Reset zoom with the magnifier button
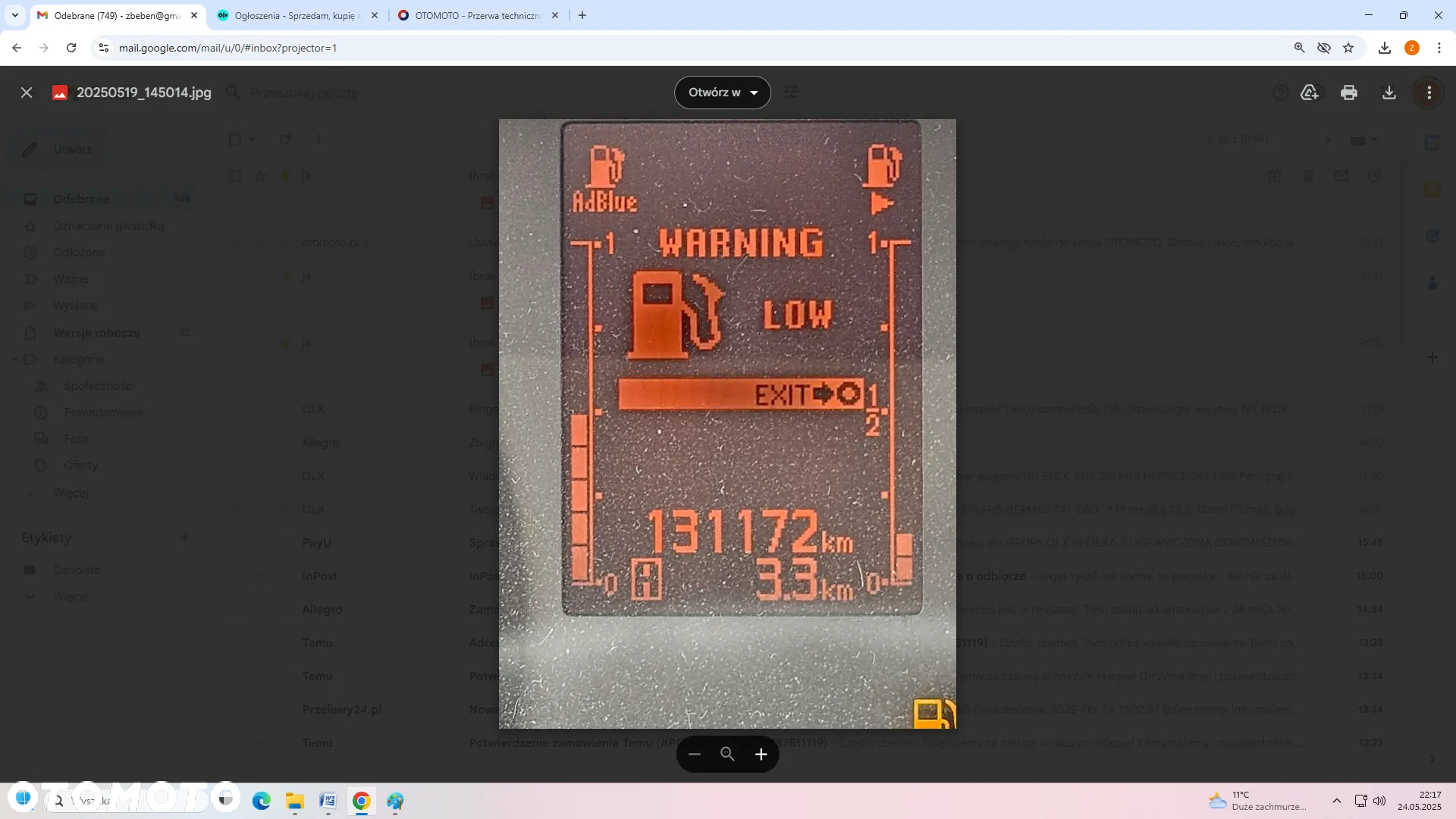Image resolution: width=1456 pixels, height=819 pixels. coord(727,754)
